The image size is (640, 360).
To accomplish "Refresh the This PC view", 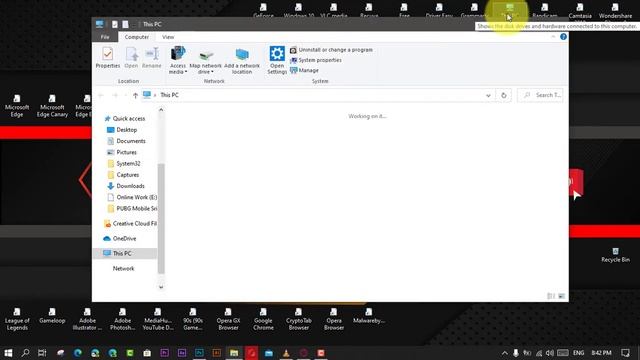I will point(503,95).
